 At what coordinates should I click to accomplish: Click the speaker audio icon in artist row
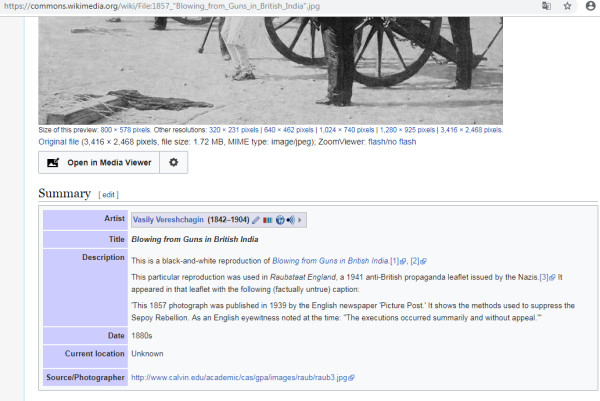tap(290, 220)
